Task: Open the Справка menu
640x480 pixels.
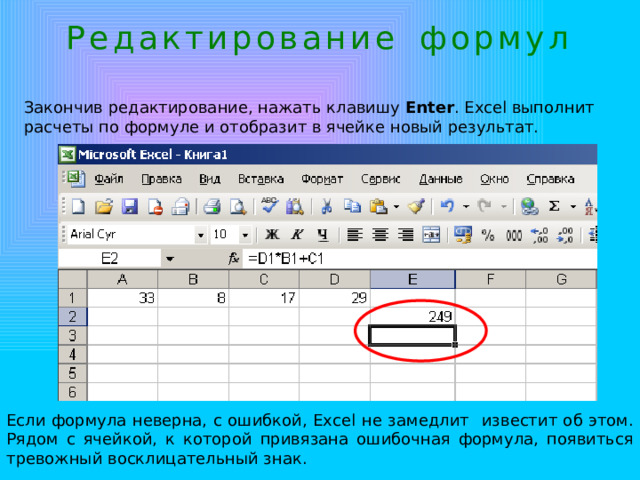Action: (550, 179)
